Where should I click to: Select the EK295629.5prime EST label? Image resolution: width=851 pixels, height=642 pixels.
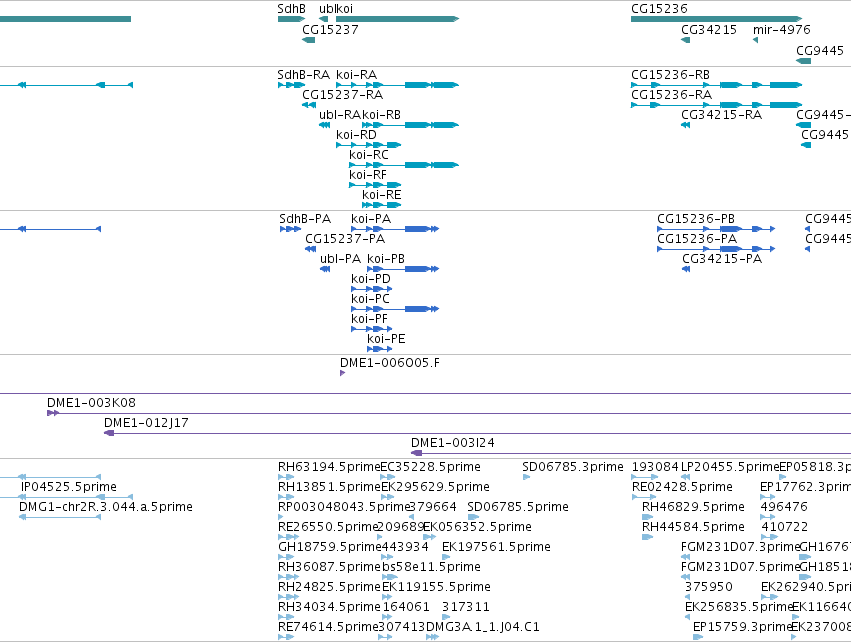pyautogui.click(x=435, y=487)
